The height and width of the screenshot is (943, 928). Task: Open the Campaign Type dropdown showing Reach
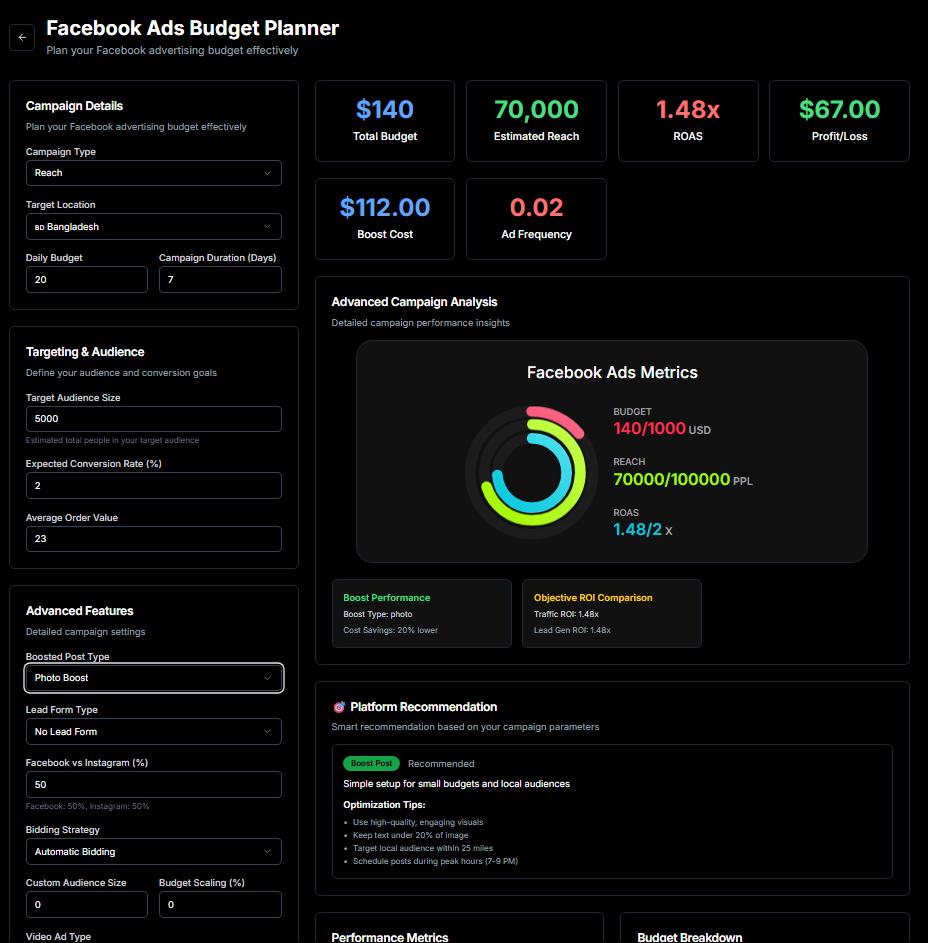pyautogui.click(x=153, y=173)
